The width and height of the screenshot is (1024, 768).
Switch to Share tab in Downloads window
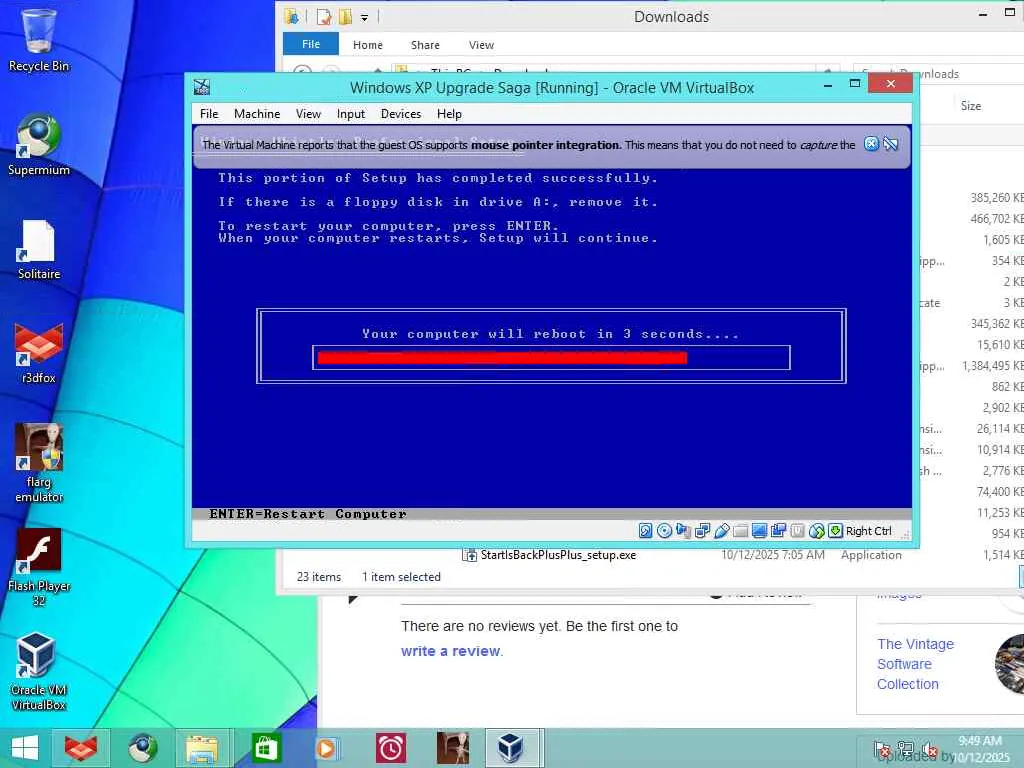[x=425, y=44]
